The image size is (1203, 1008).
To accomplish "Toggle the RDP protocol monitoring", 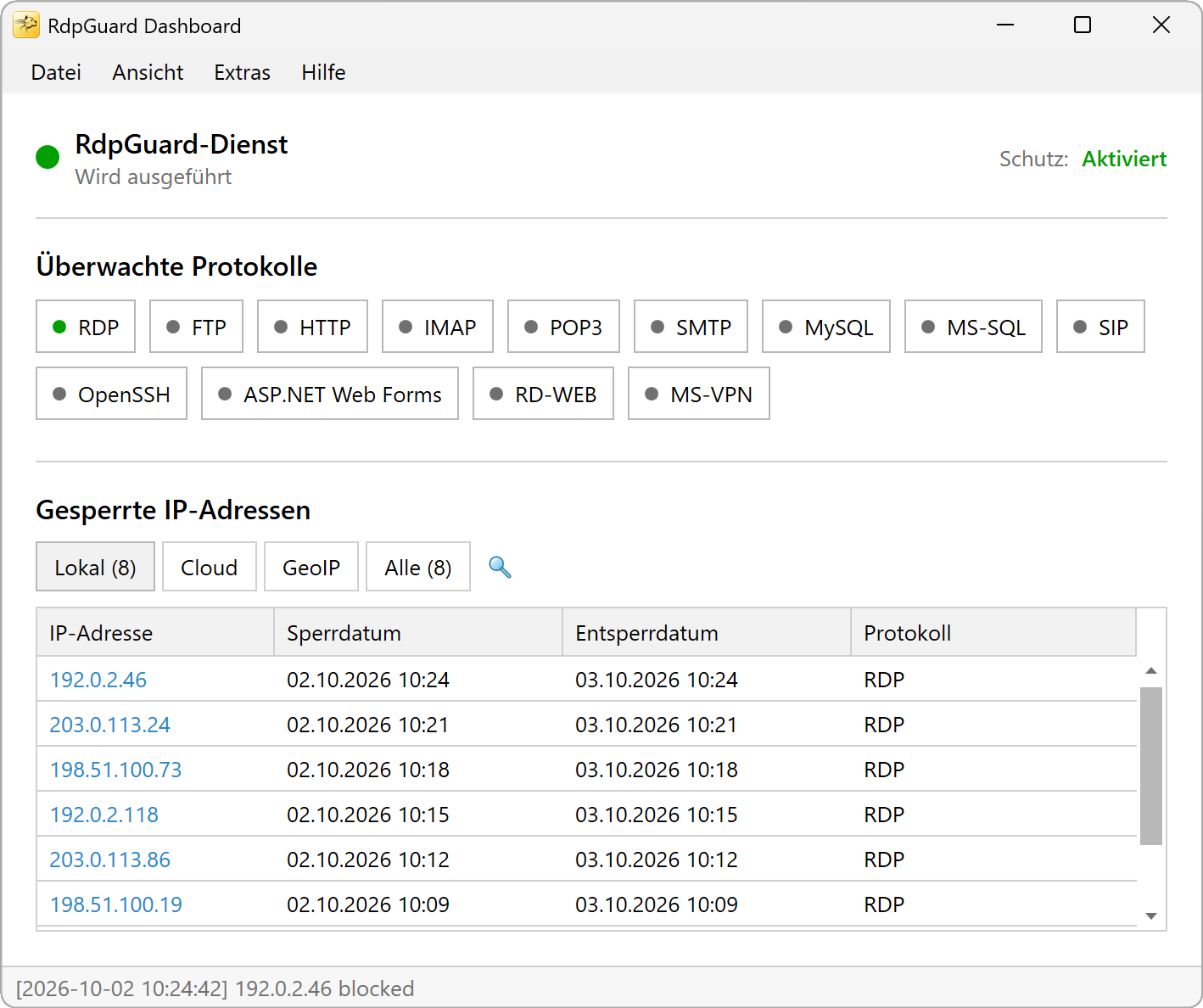I will [x=86, y=327].
